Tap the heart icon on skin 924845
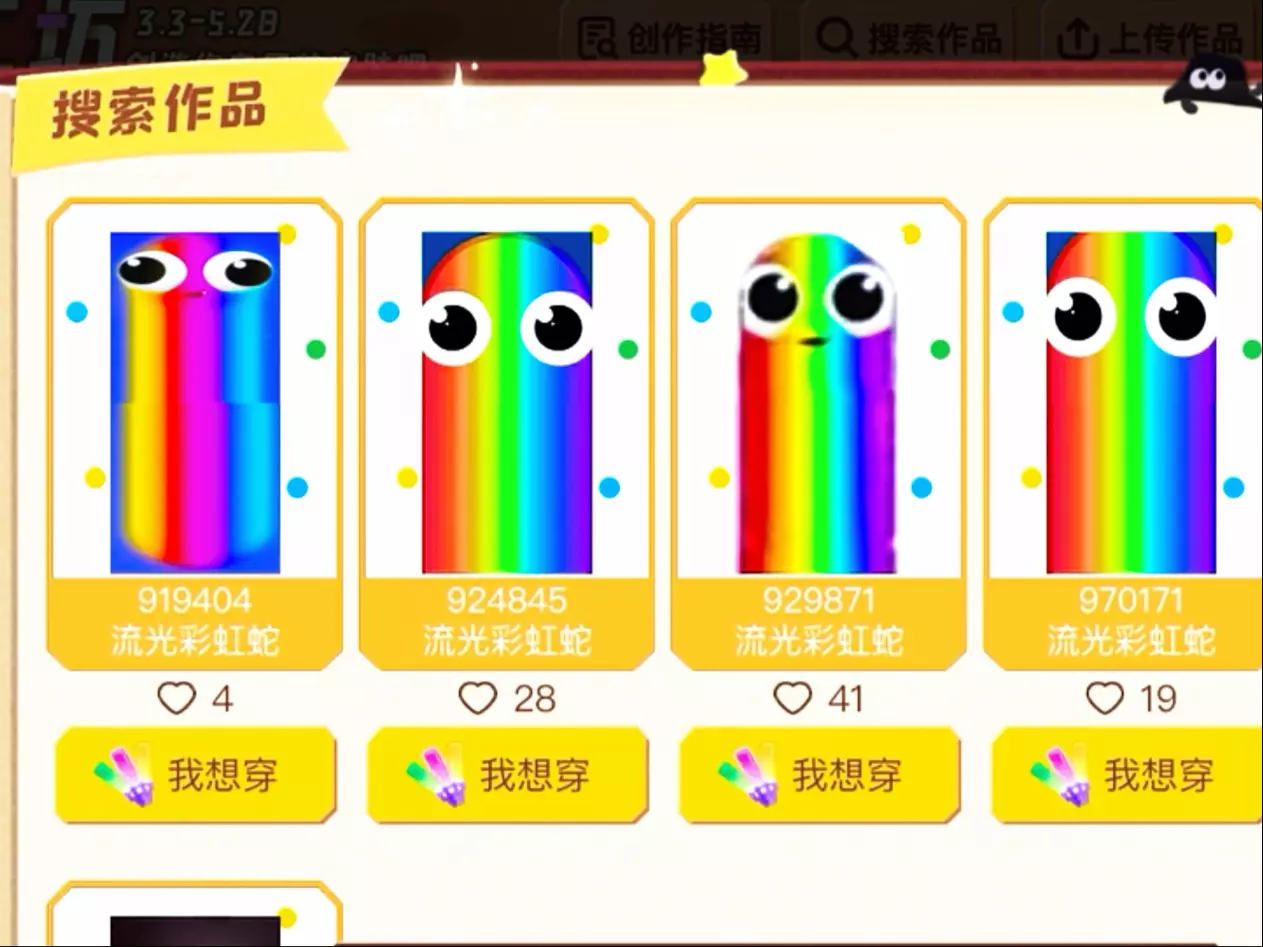Viewport: 1263px width, 947px height. coord(478,698)
